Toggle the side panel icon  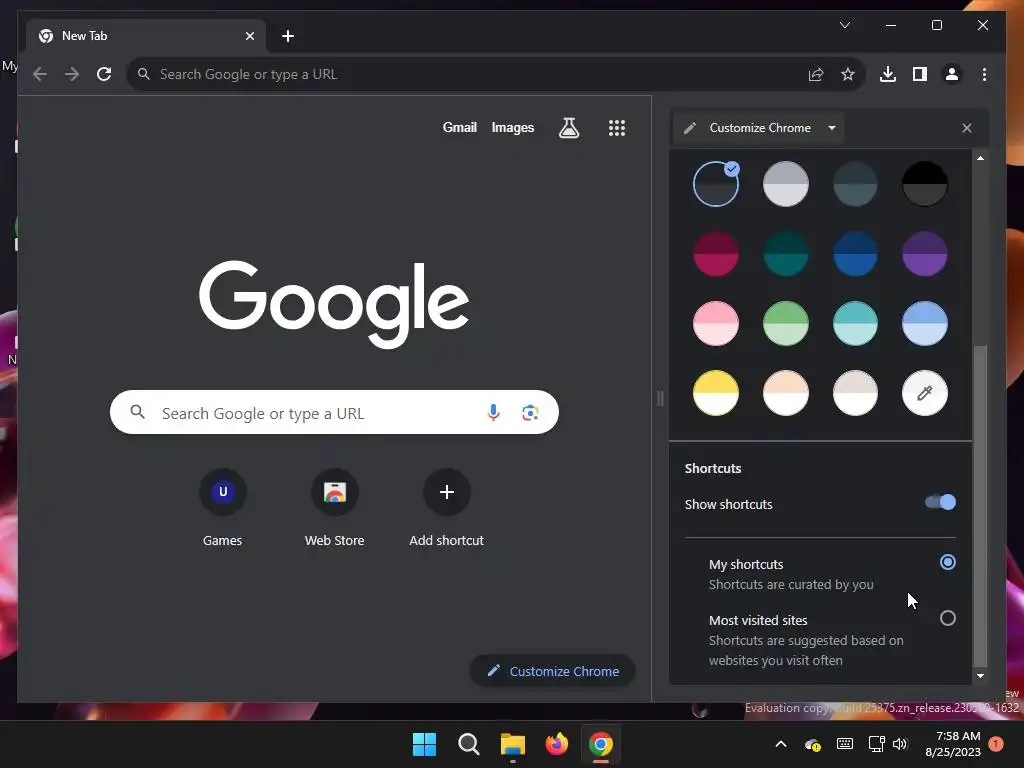tap(920, 74)
